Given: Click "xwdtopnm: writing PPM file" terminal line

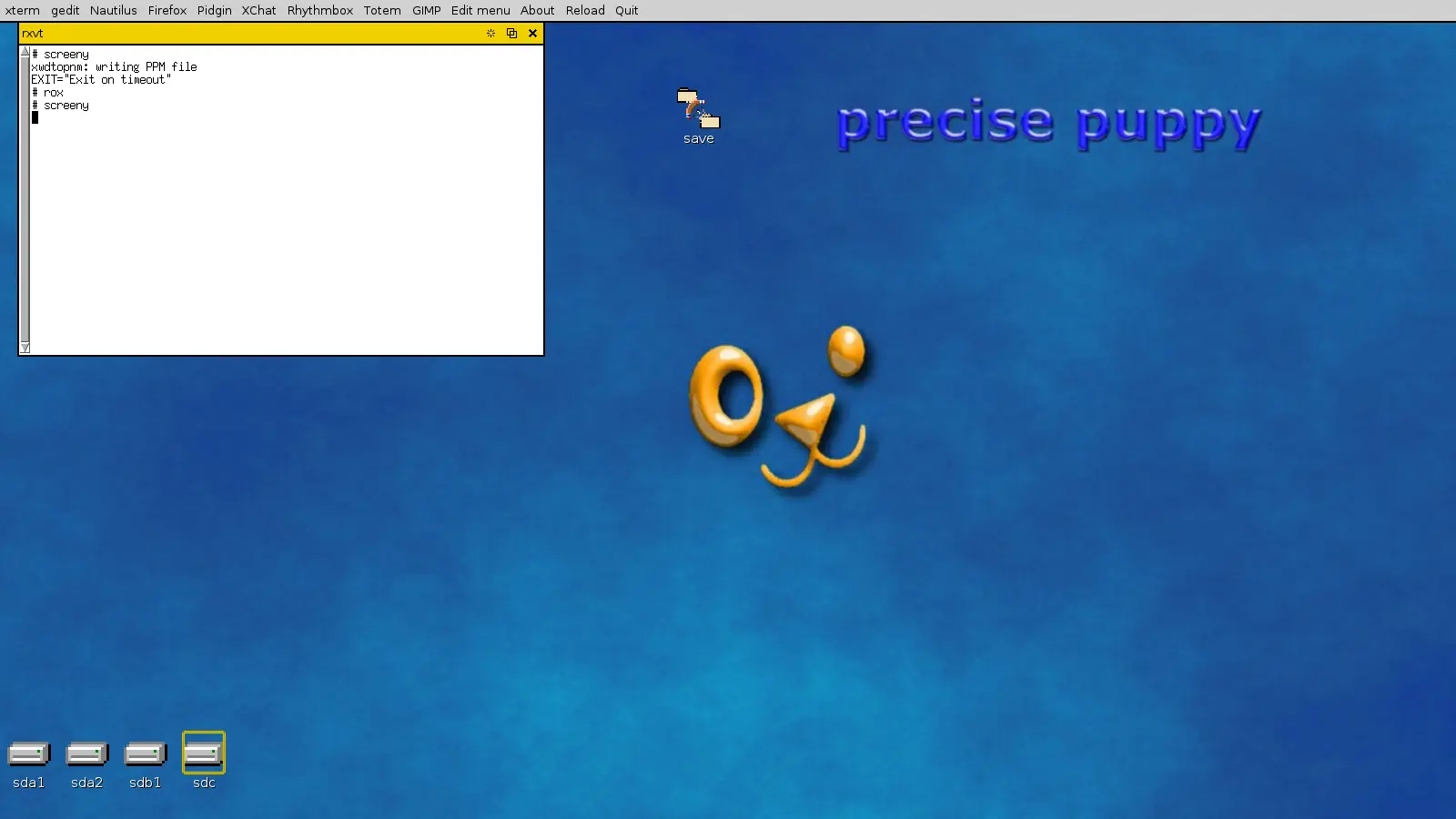Looking at the screenshot, I should point(114,67).
